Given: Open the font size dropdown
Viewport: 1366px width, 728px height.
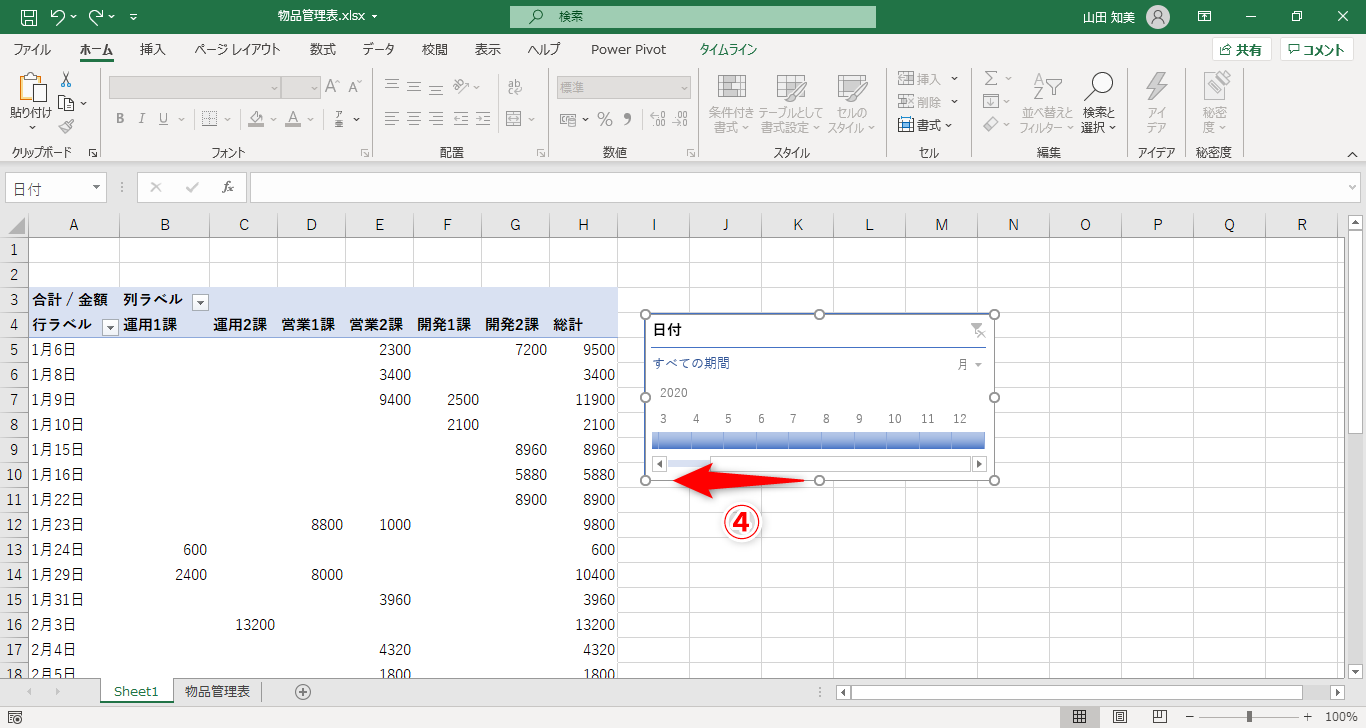Looking at the screenshot, I should 312,88.
